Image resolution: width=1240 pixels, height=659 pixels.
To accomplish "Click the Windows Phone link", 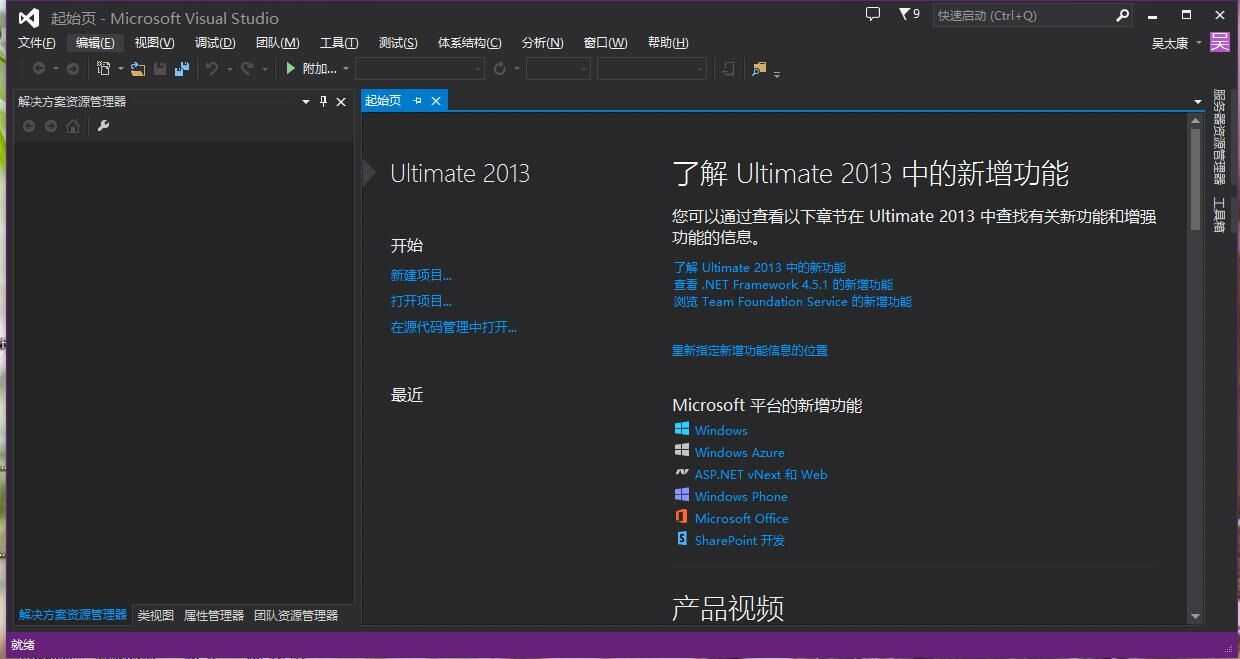I will coord(741,497).
